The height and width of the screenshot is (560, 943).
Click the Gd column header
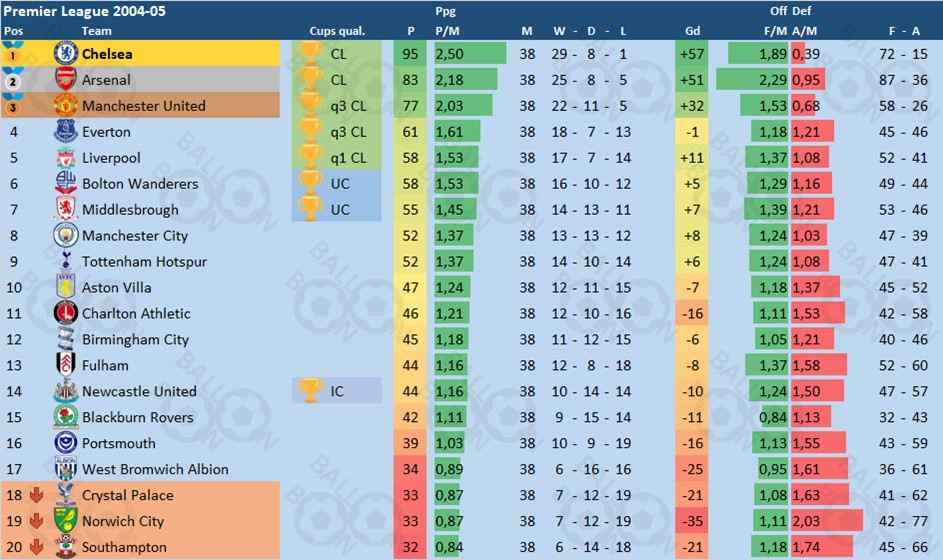tap(692, 31)
